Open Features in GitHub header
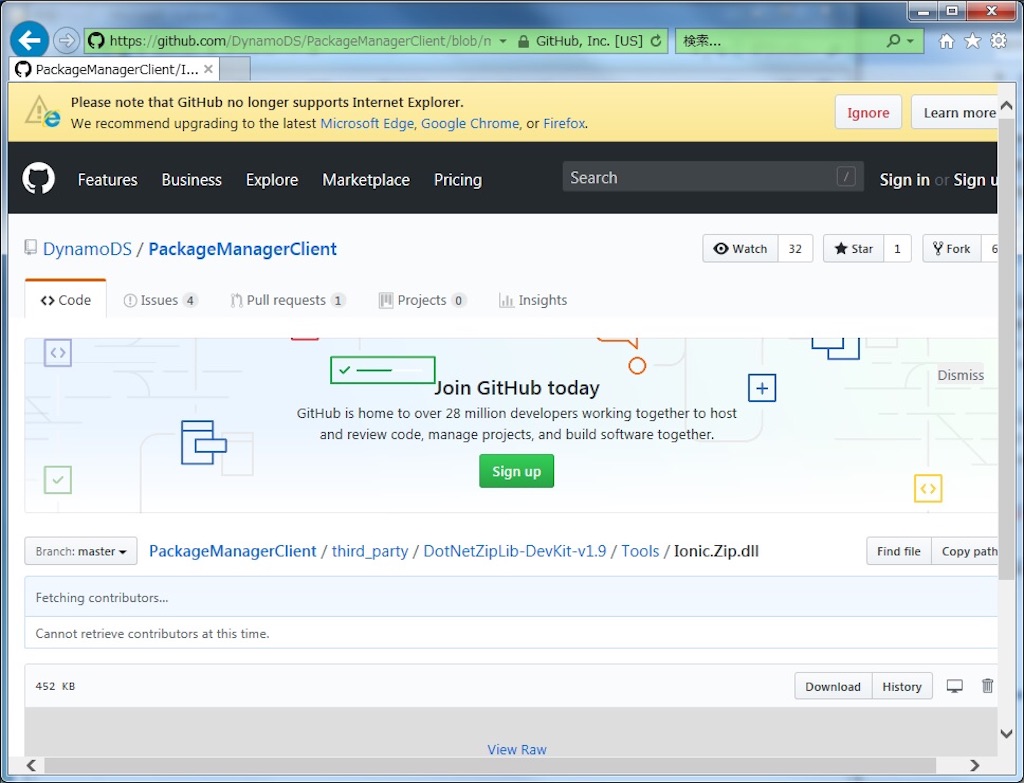 pyautogui.click(x=108, y=180)
